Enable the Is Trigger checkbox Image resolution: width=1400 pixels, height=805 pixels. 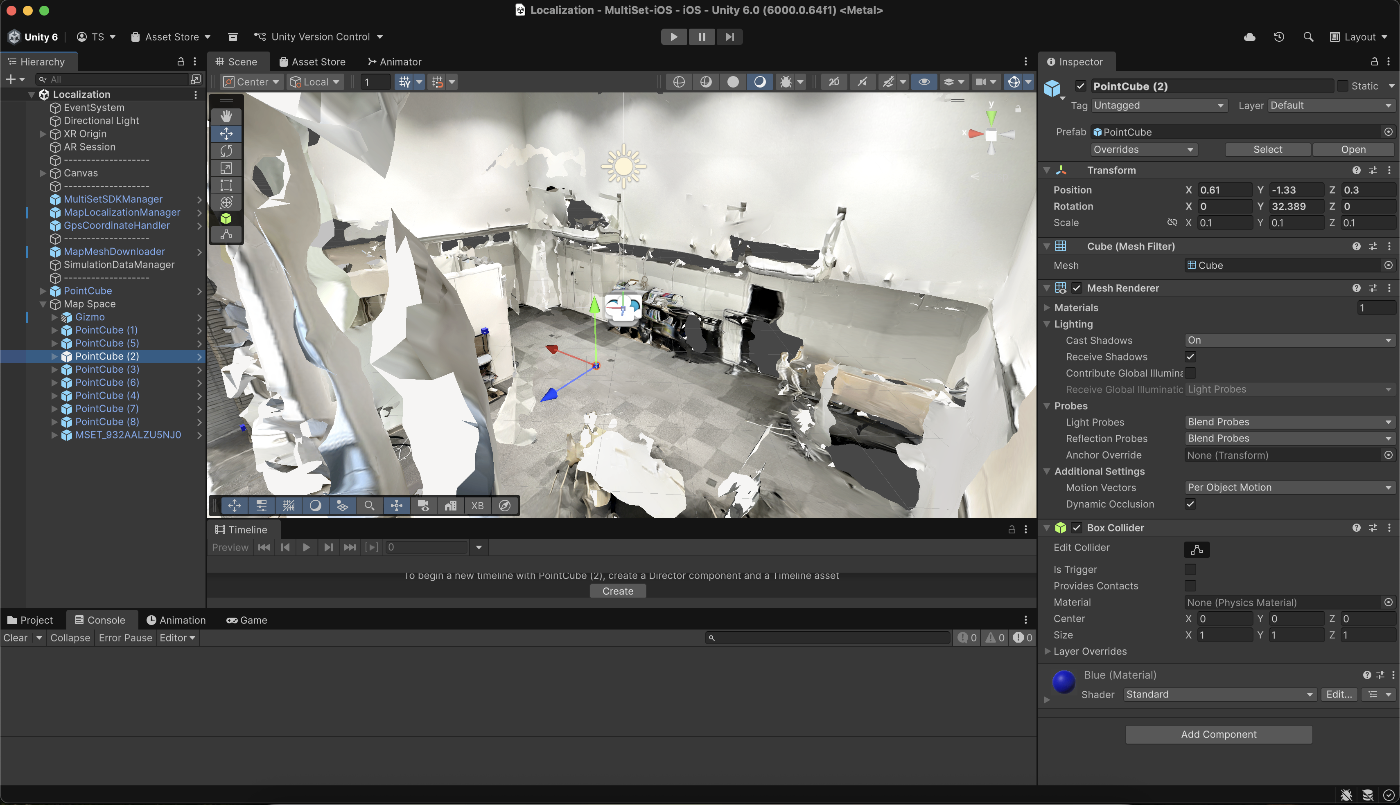[x=1190, y=570]
